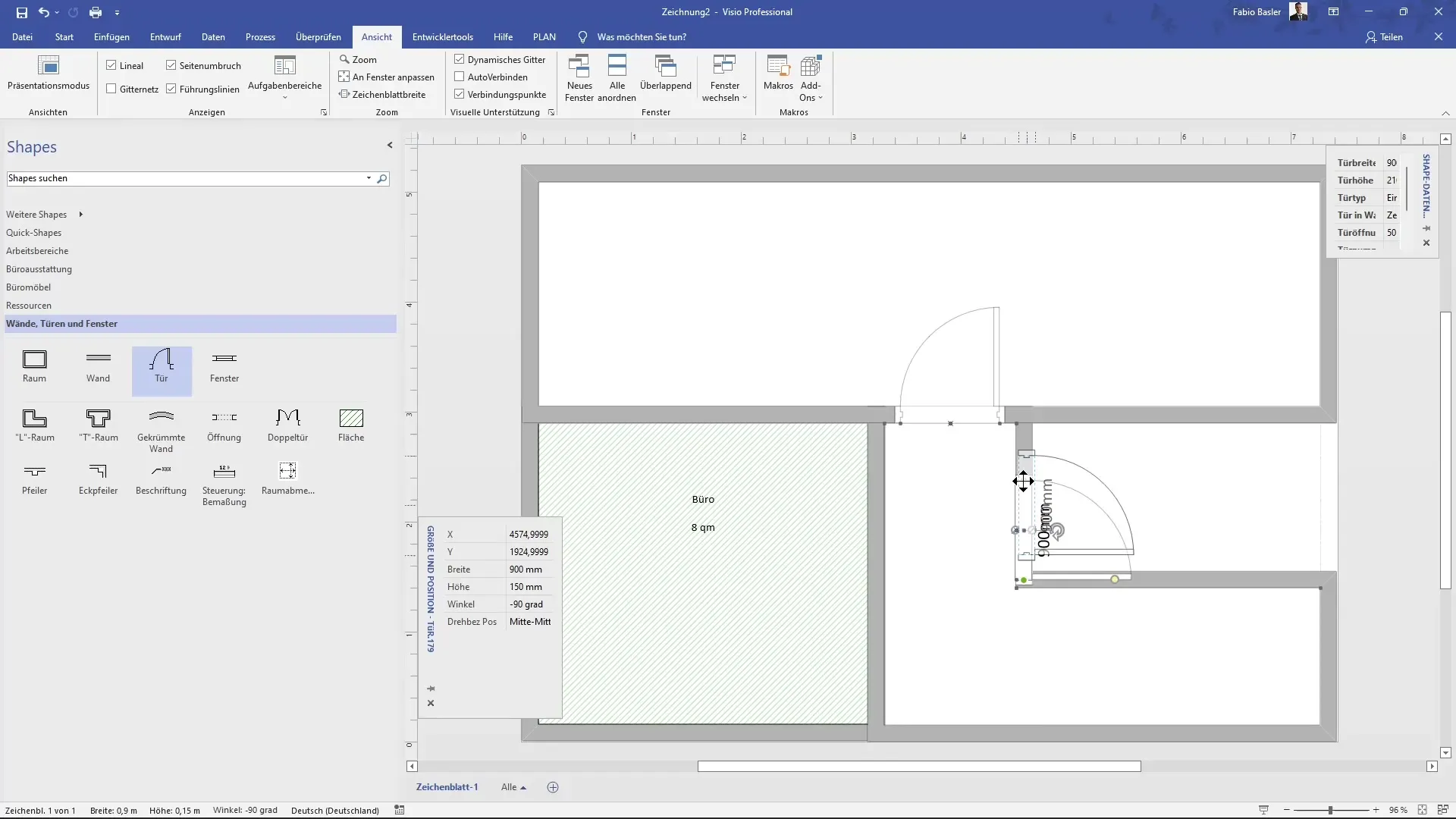Open the Makros button
This screenshot has height=819, width=1456.
coord(778,74)
